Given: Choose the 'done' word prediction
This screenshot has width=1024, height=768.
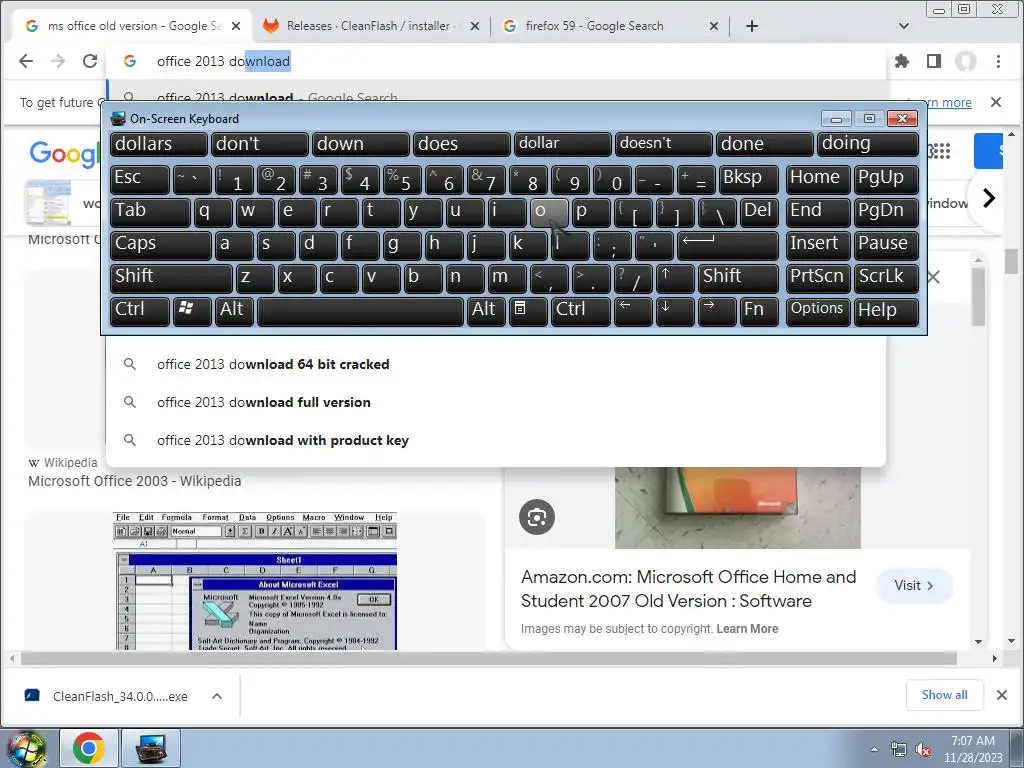Looking at the screenshot, I should (765, 144).
